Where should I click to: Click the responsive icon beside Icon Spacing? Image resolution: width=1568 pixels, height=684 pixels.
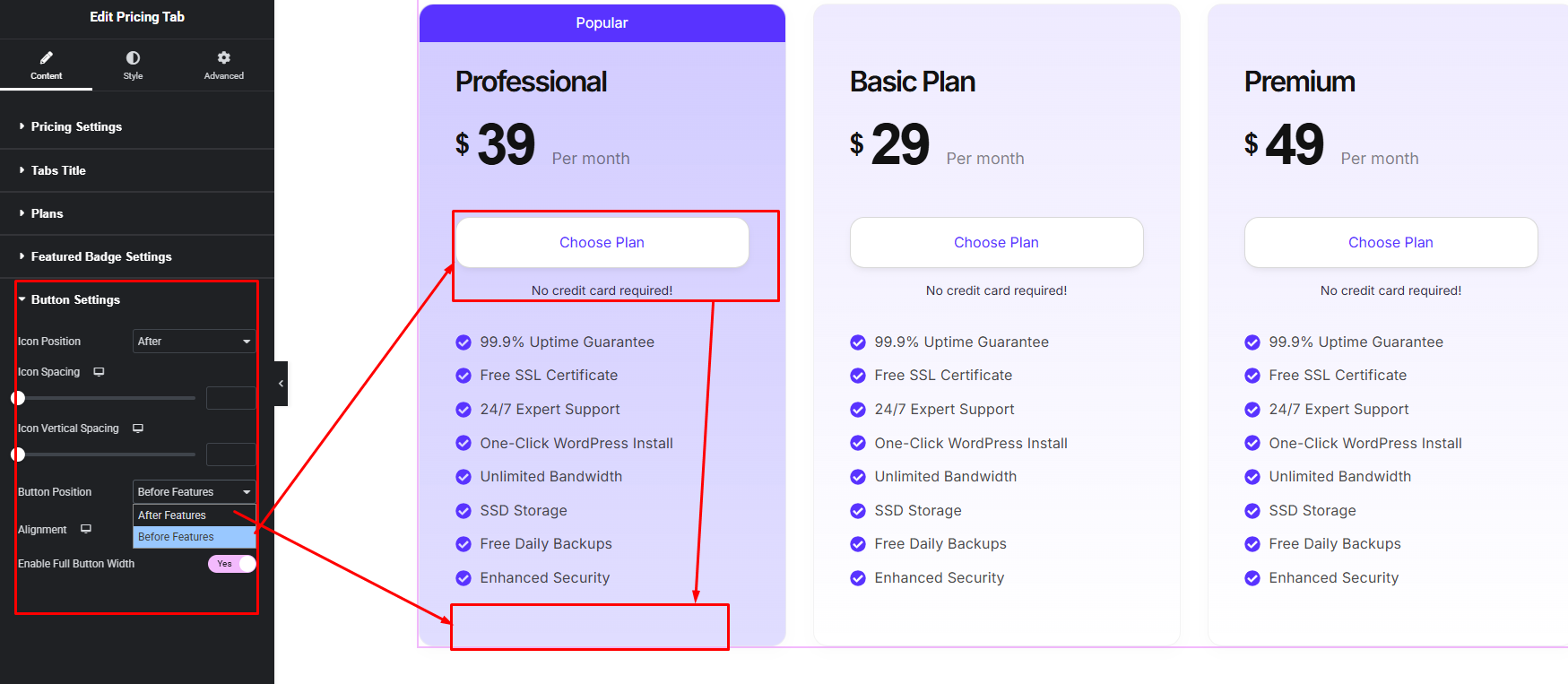tap(100, 372)
